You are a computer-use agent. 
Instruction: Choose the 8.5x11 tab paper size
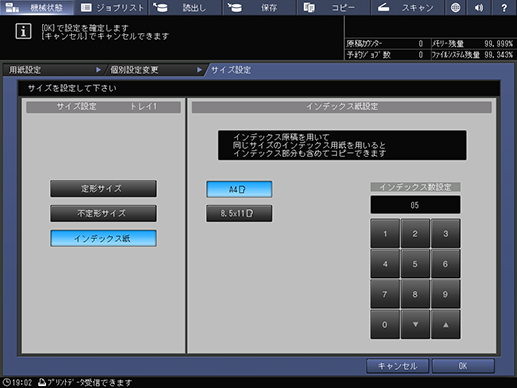239,213
